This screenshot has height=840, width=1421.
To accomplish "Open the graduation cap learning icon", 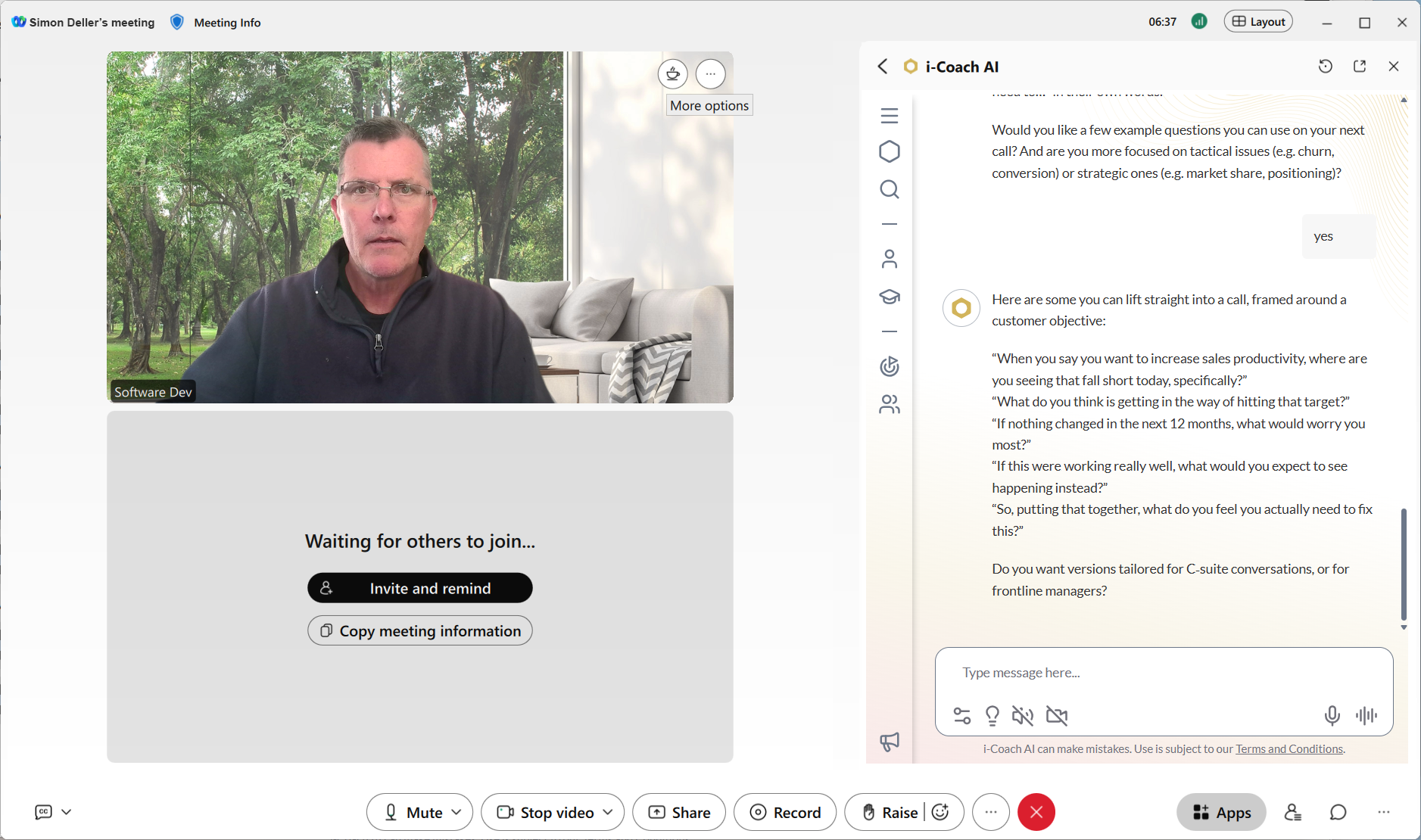I will click(x=890, y=297).
